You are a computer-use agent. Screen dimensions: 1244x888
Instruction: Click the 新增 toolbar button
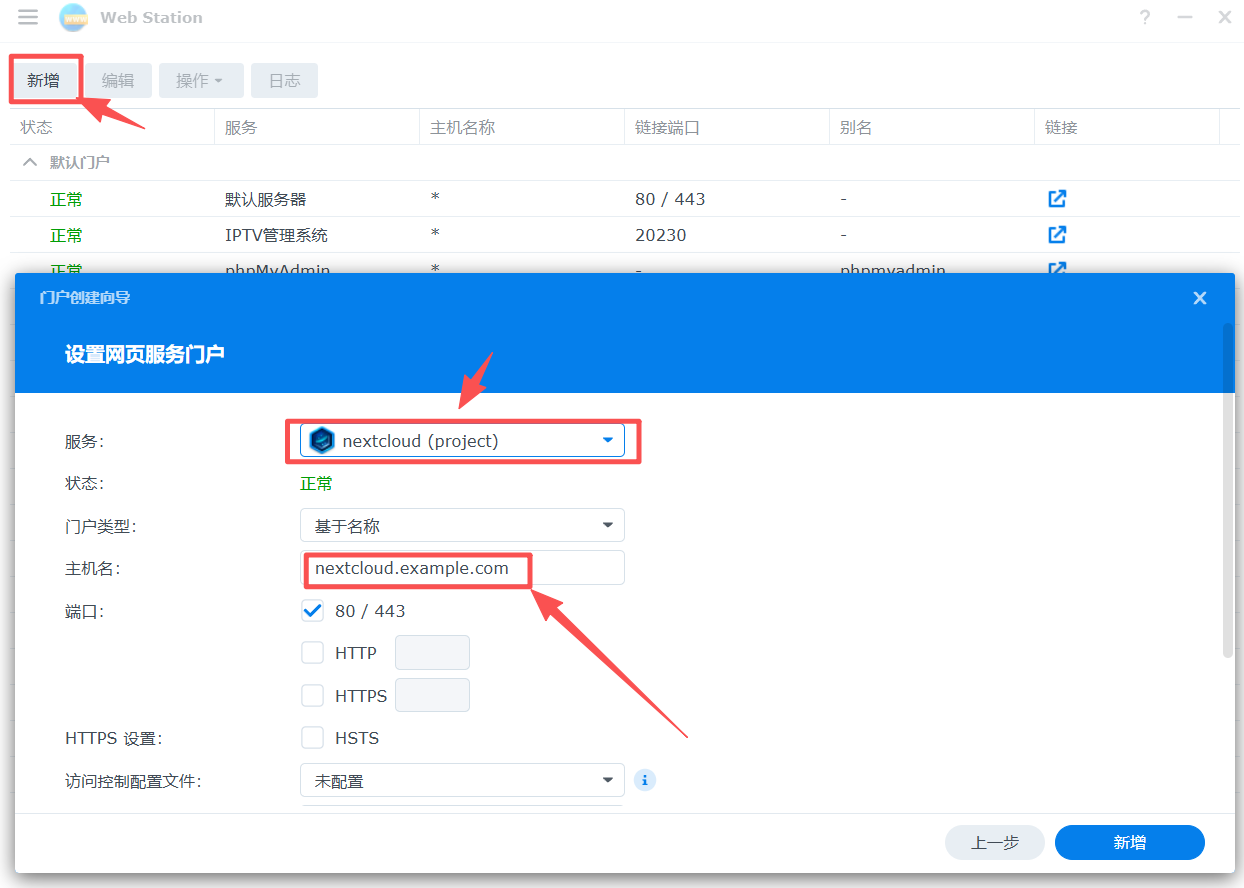click(x=44, y=81)
